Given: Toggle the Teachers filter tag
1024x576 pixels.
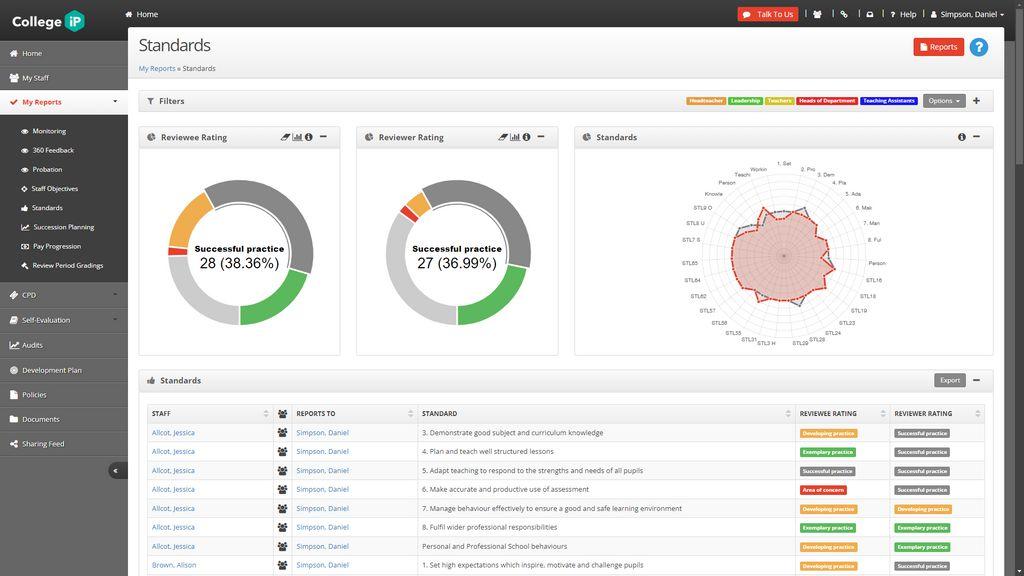Looking at the screenshot, I should pyautogui.click(x=779, y=101).
